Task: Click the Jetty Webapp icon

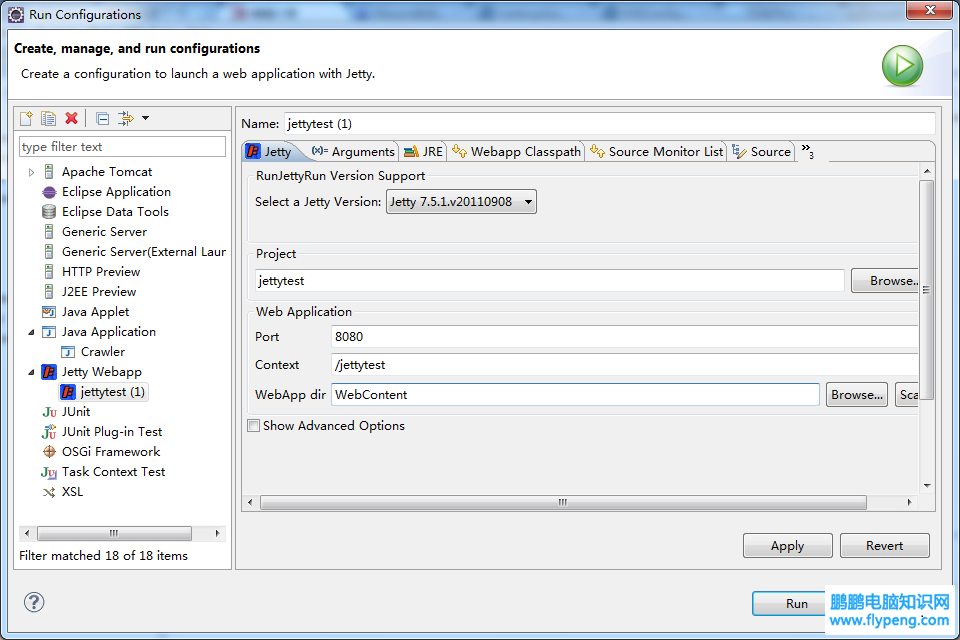Action: pyautogui.click(x=49, y=372)
